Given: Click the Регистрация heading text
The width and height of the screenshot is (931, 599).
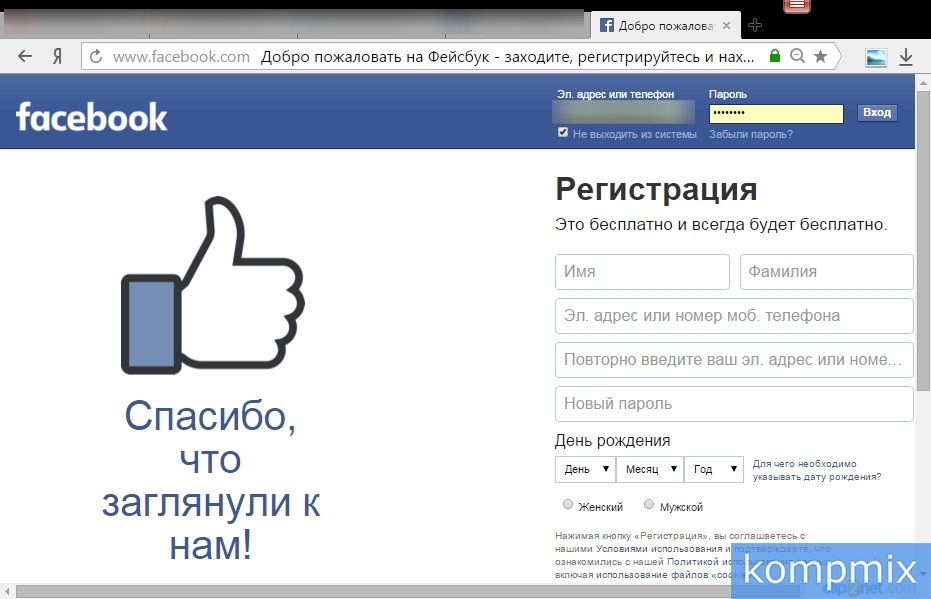Looking at the screenshot, I should pyautogui.click(x=656, y=190).
